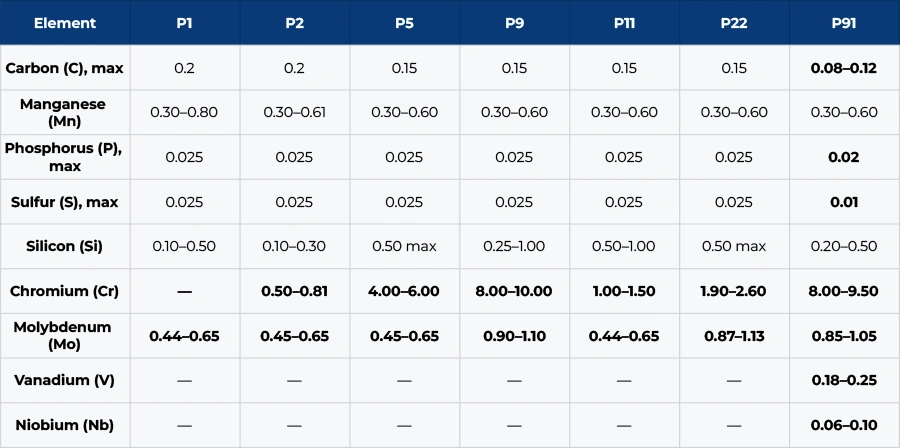The image size is (900, 448).
Task: Select the 0.06–0.10 niobium cell
Action: click(x=844, y=425)
